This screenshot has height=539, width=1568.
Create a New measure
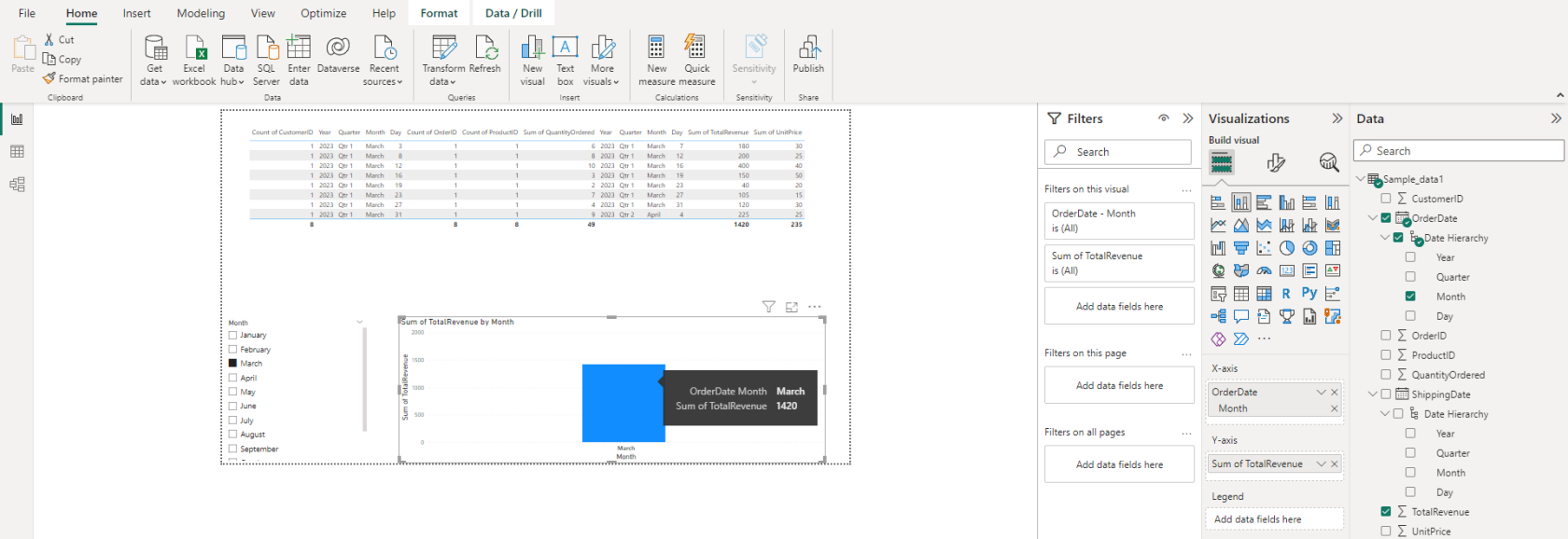tap(657, 62)
